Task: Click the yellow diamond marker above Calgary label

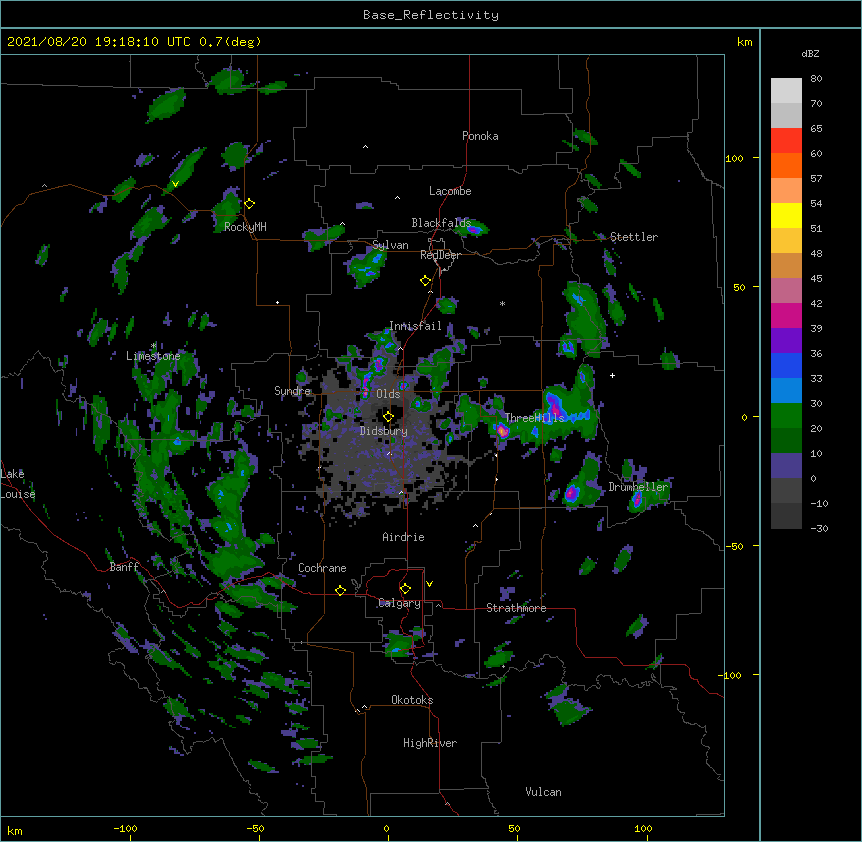Action: coord(405,589)
